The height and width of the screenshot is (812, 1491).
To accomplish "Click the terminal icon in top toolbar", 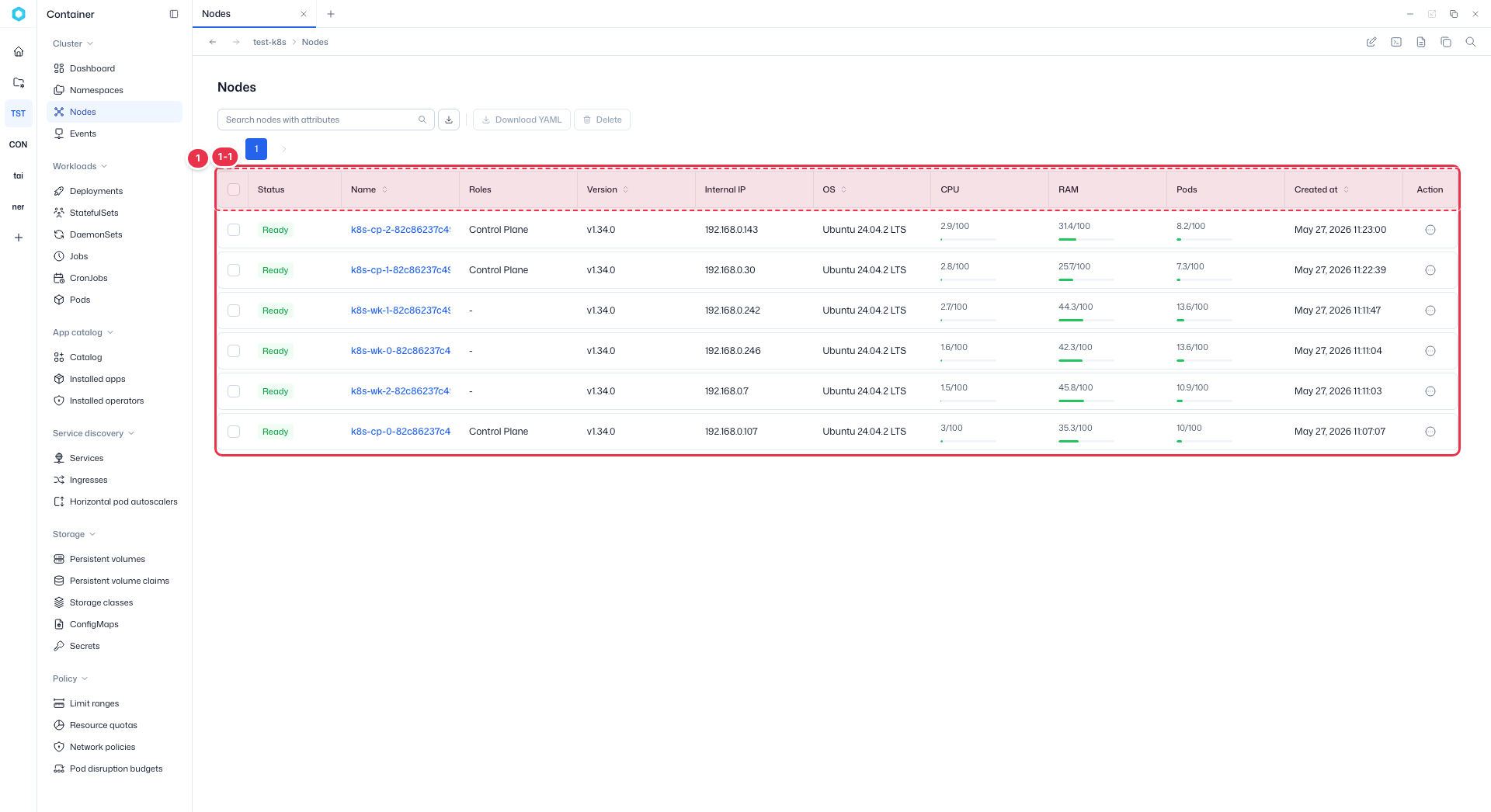I will (x=1395, y=42).
